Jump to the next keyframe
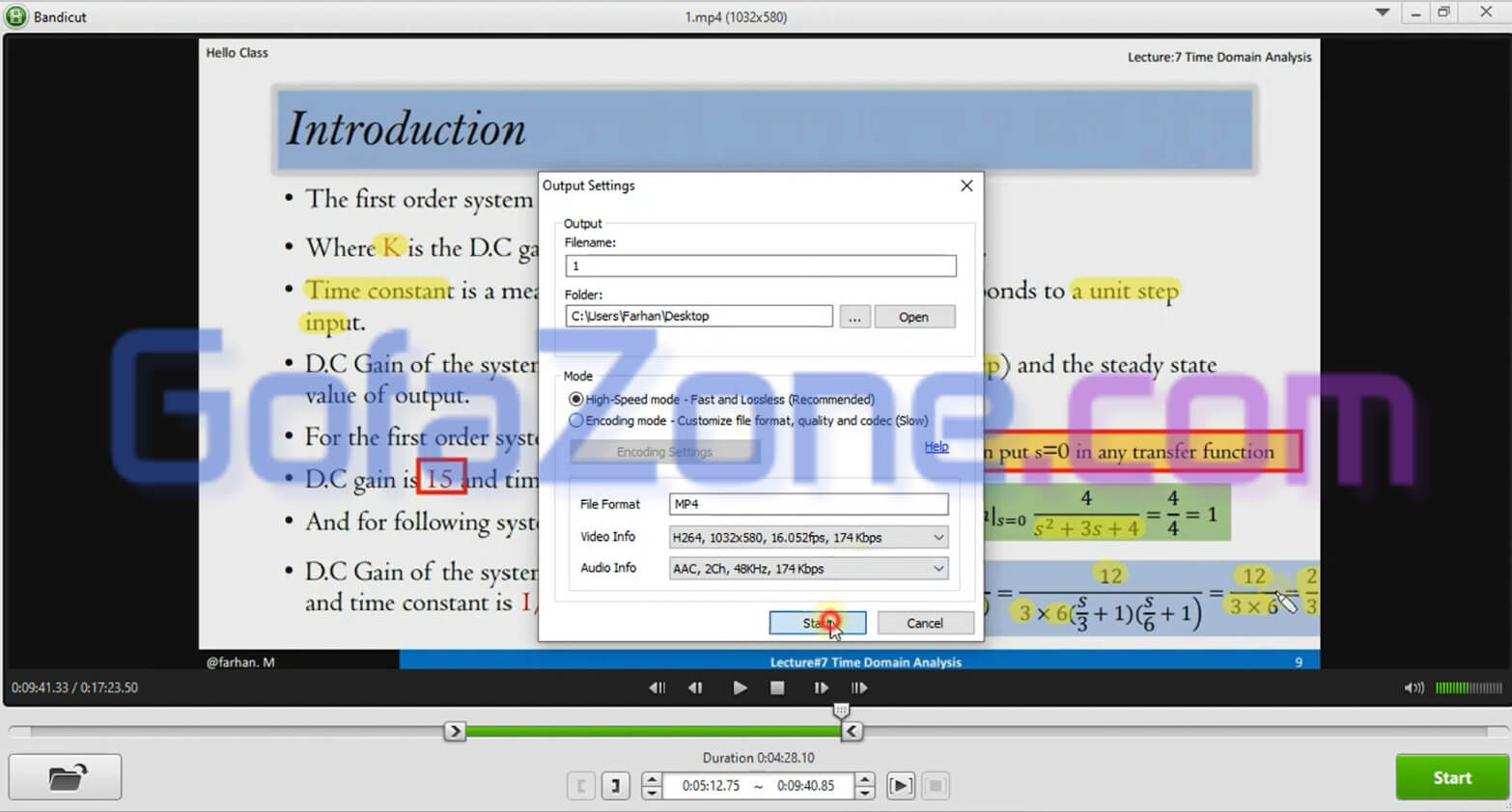1512x812 pixels. pos(858,688)
